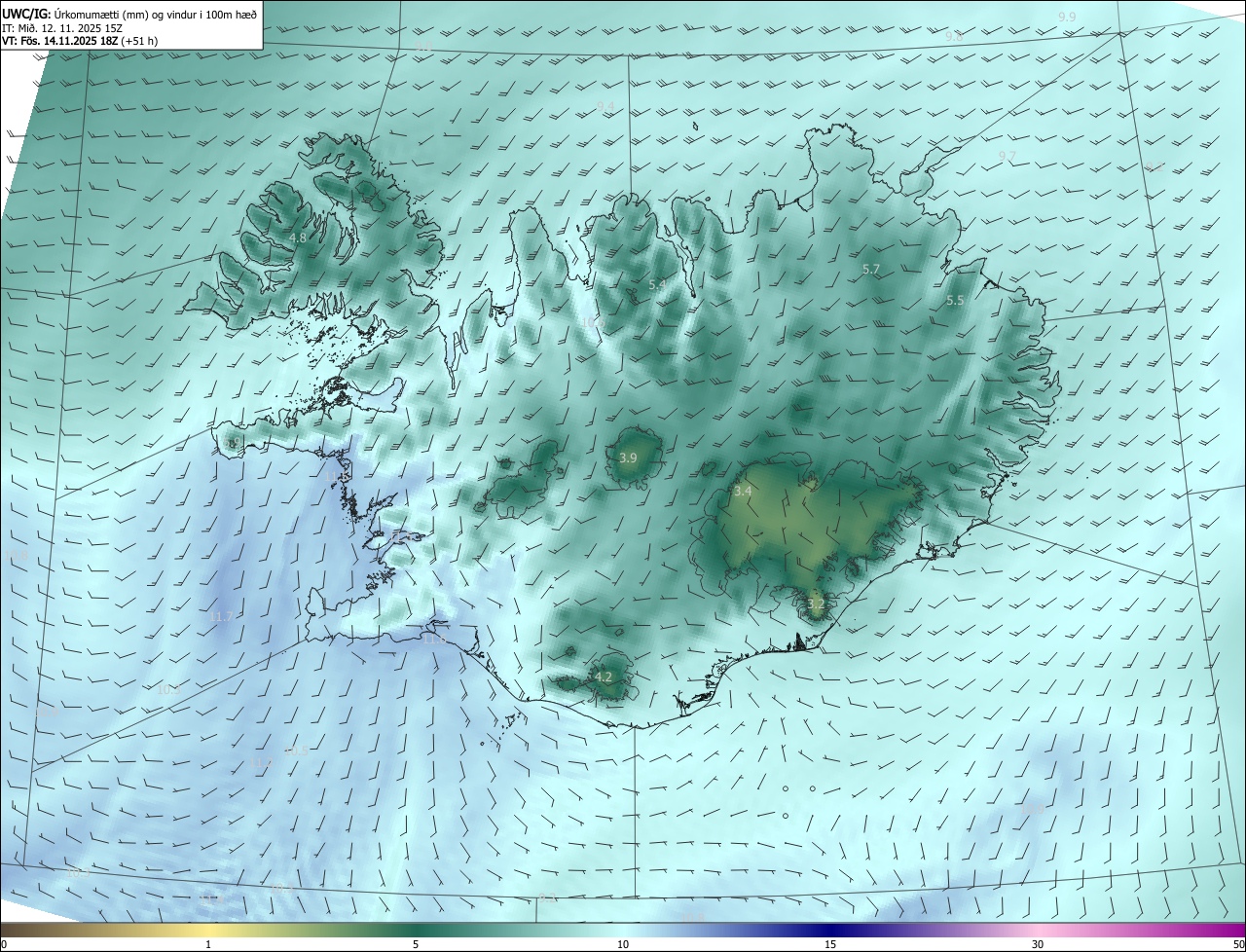Click the color scale tick label 30
Viewport: 1246px width, 952px height.
click(1038, 944)
